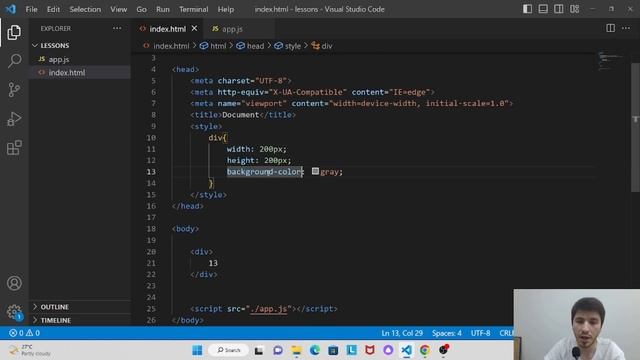Open the Edit menu
Image resolution: width=640 pixels, height=360 pixels.
point(53,9)
